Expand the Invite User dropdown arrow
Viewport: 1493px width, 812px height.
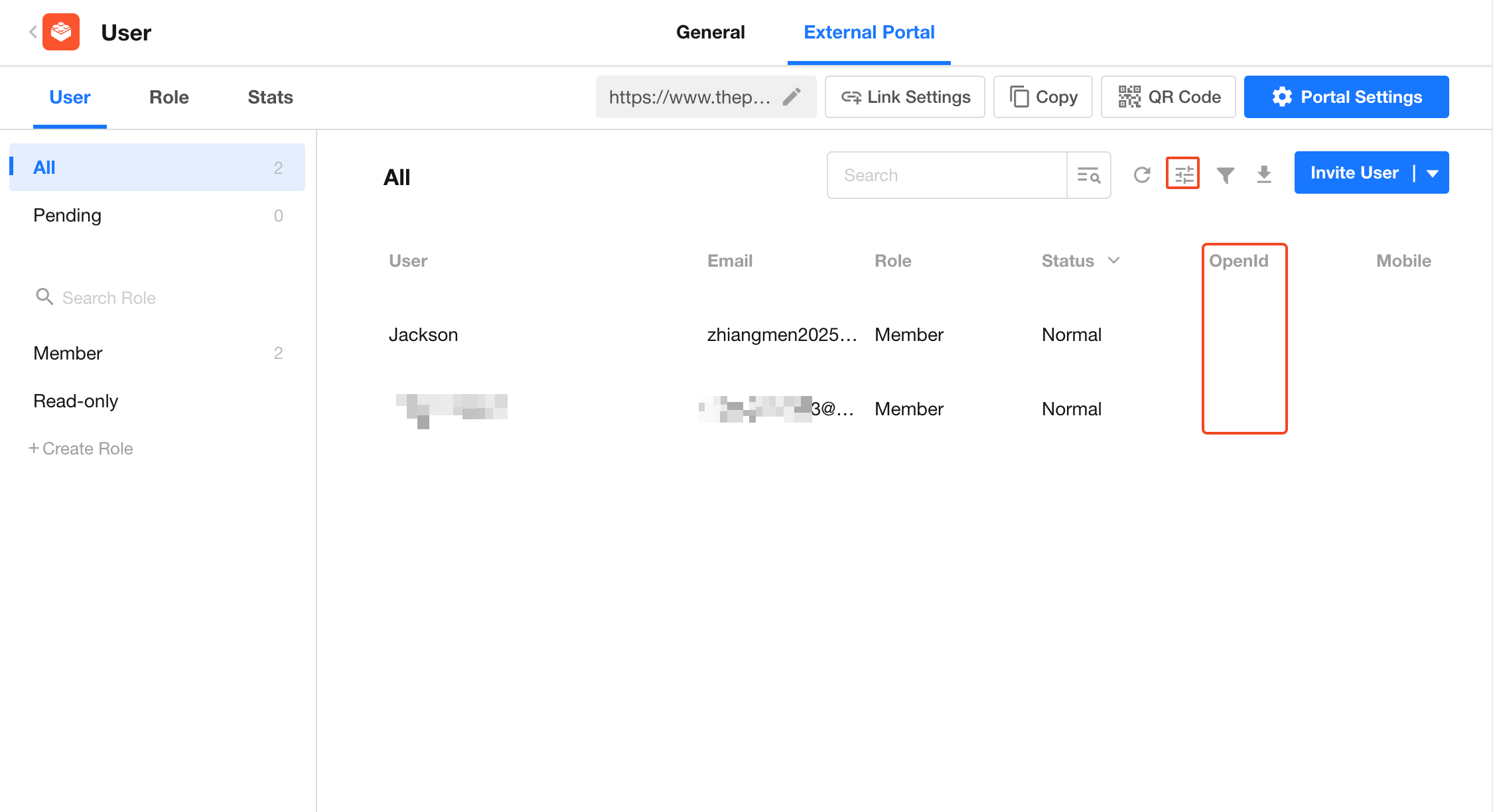pos(1433,173)
